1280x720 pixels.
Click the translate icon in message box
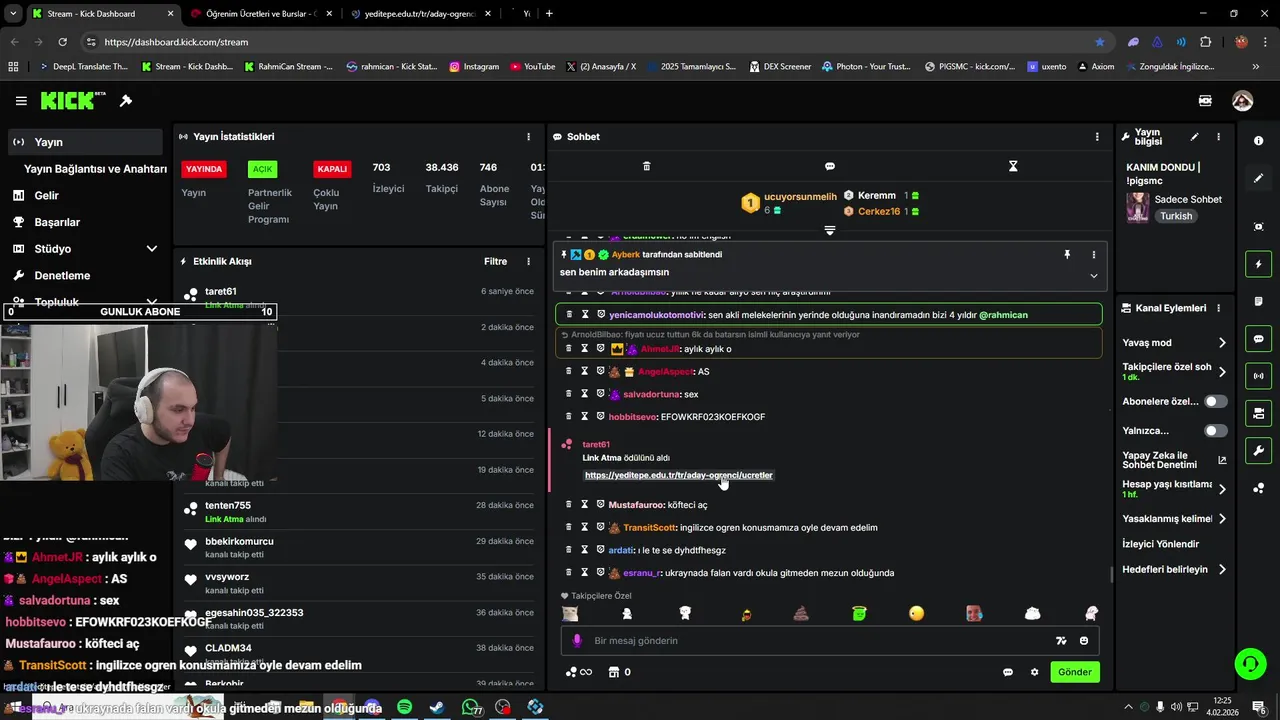pos(1061,641)
